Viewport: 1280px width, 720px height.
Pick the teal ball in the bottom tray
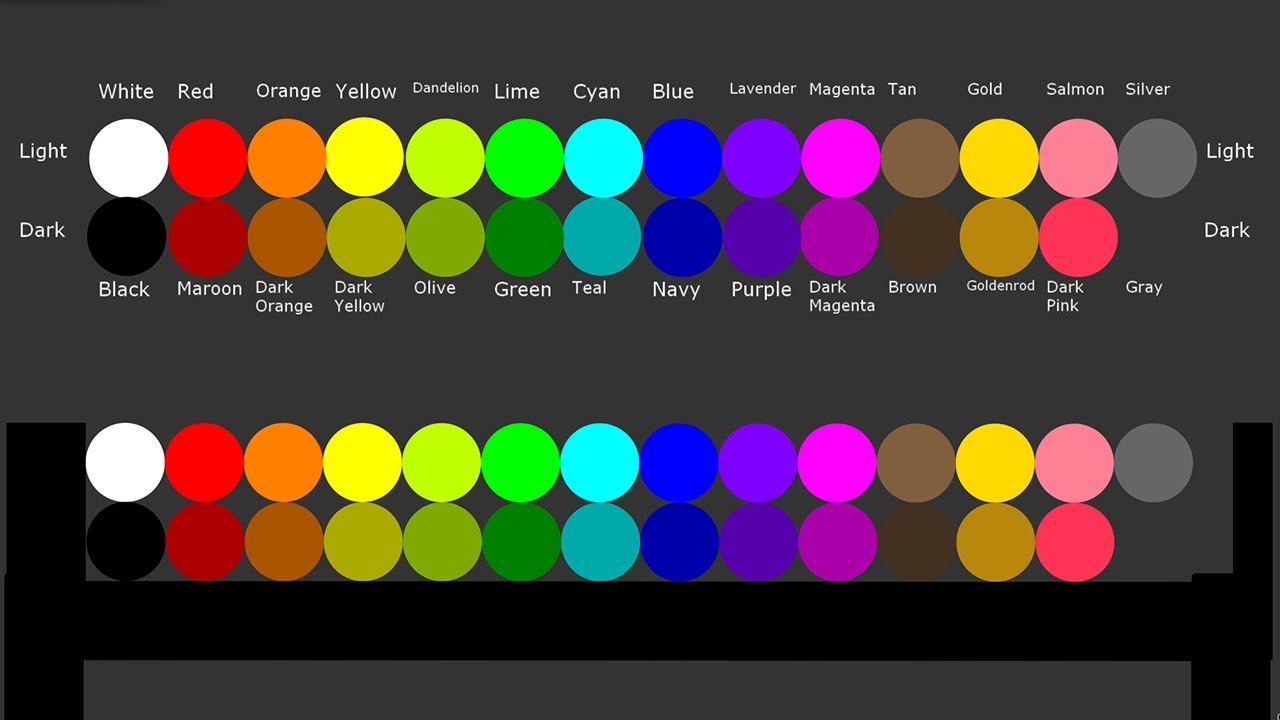[x=599, y=541]
